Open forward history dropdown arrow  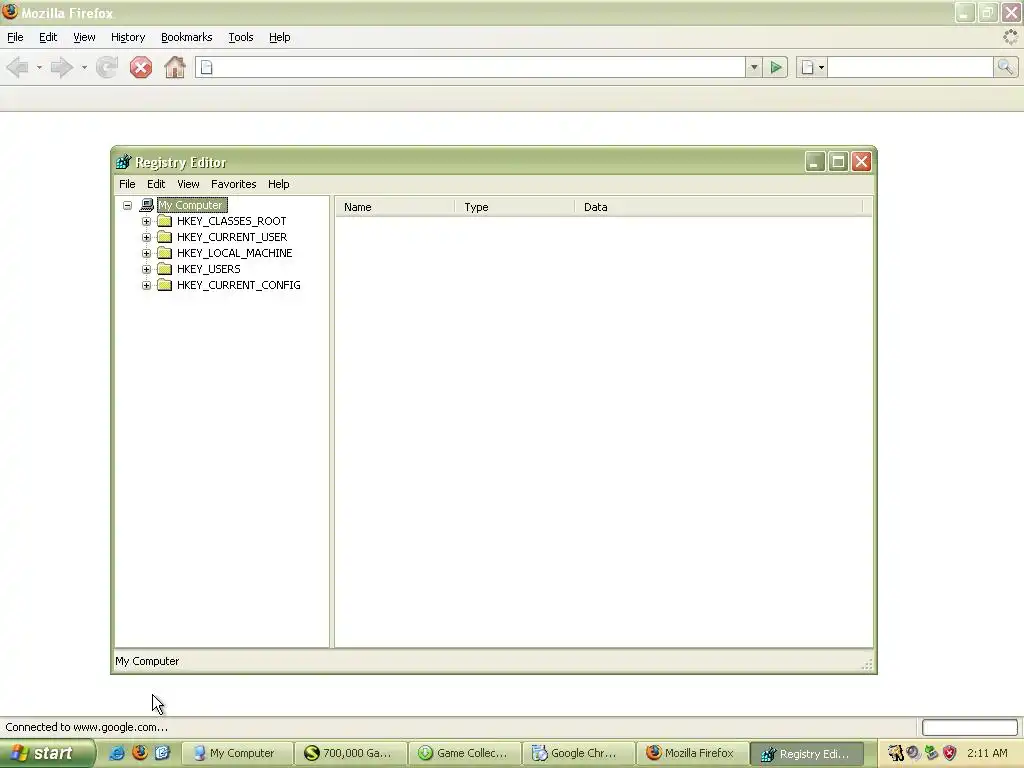click(x=84, y=67)
